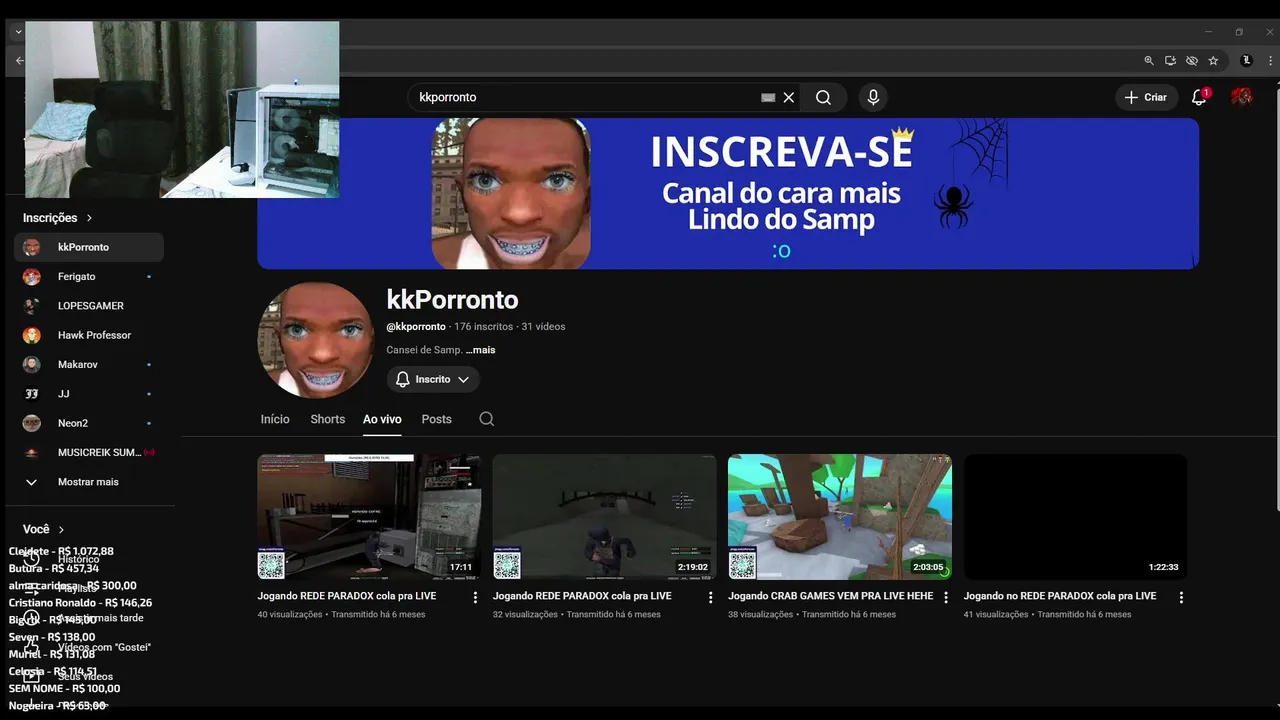The height and width of the screenshot is (720, 1280).
Task: Click the large kkPorronto channel avatar
Action: [x=316, y=340]
